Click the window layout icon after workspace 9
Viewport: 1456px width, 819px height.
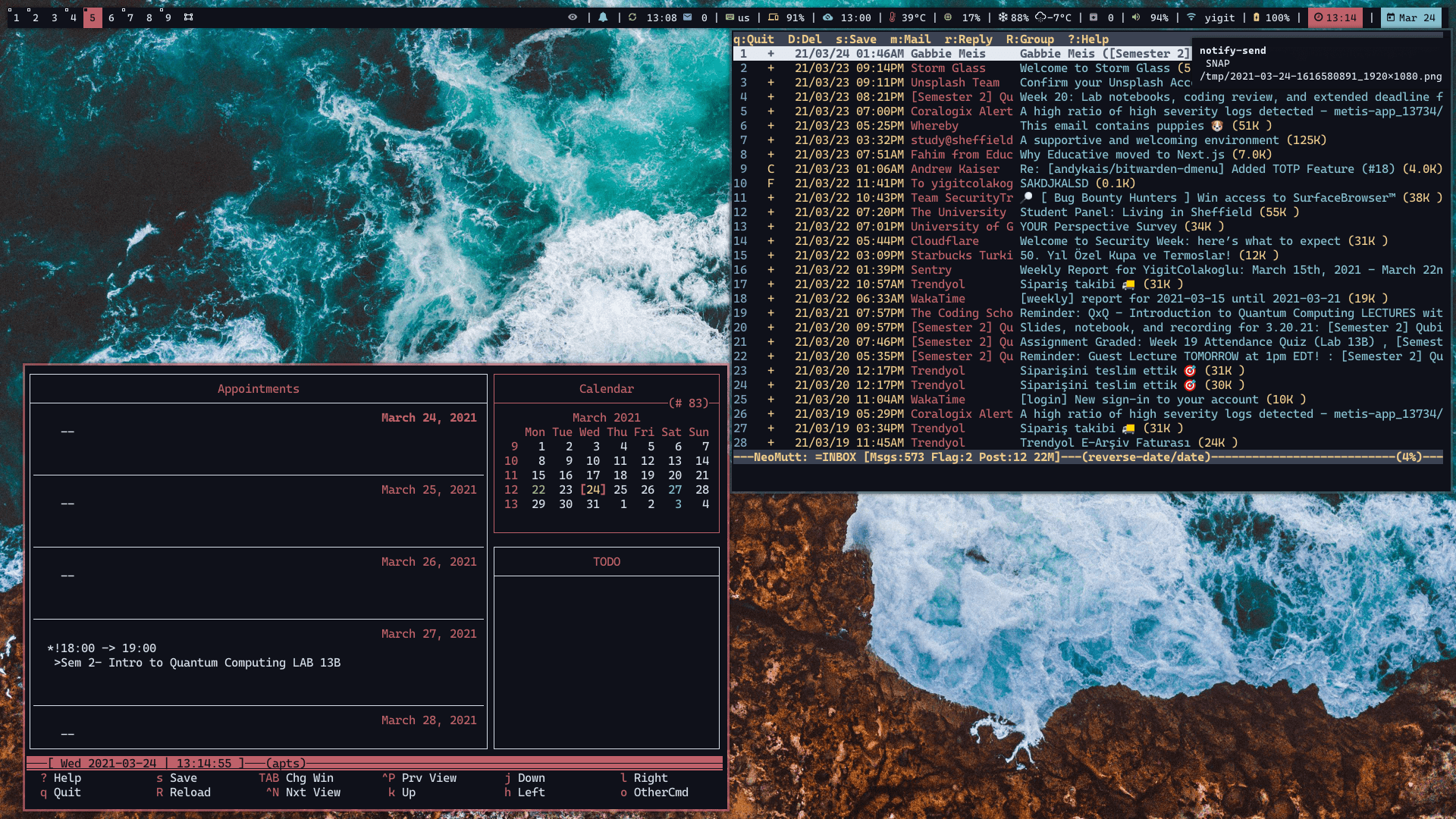pos(188,17)
